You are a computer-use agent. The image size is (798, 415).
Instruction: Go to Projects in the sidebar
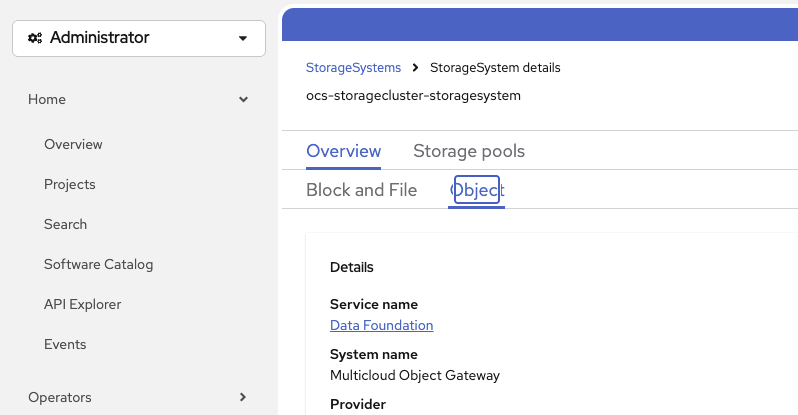tap(70, 184)
